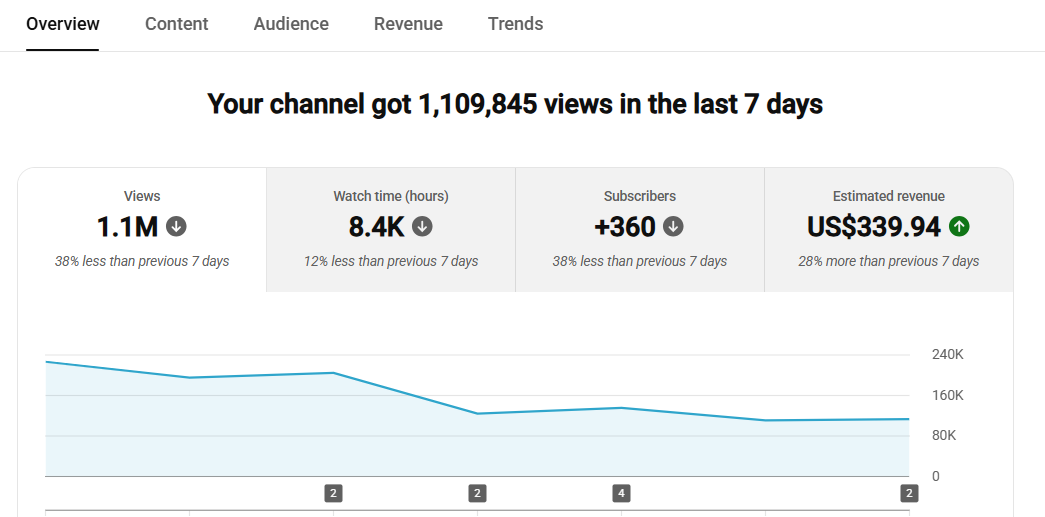The image size is (1045, 517).
Task: Click the 160K axis label
Action: pos(947,396)
